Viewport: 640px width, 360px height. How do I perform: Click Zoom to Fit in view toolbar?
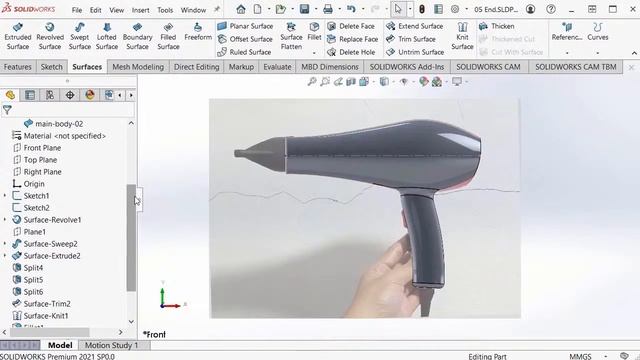(312, 82)
